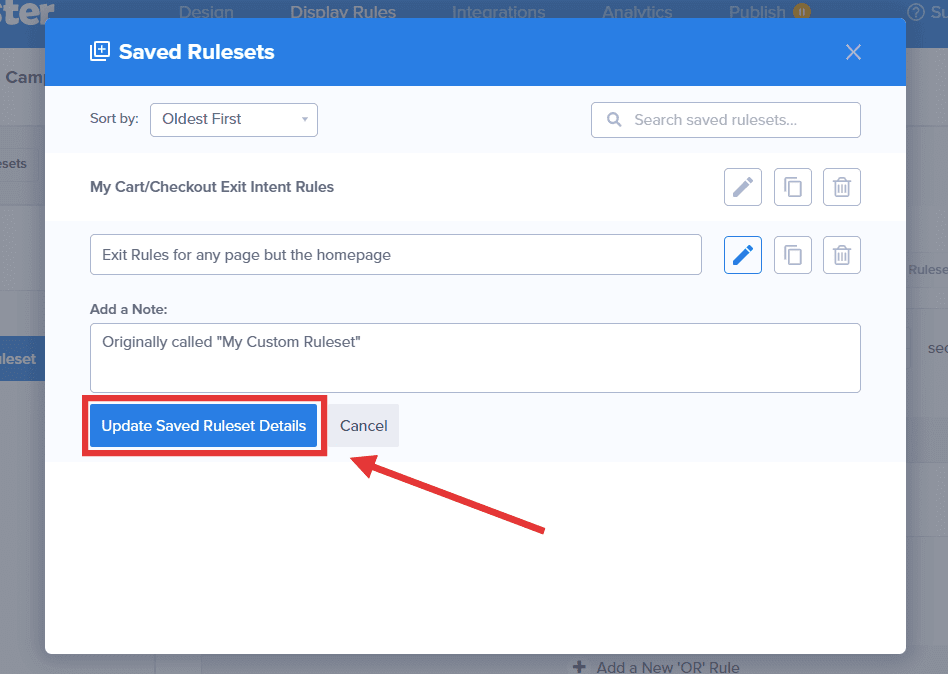Click the Add a Note text area

pos(475,358)
